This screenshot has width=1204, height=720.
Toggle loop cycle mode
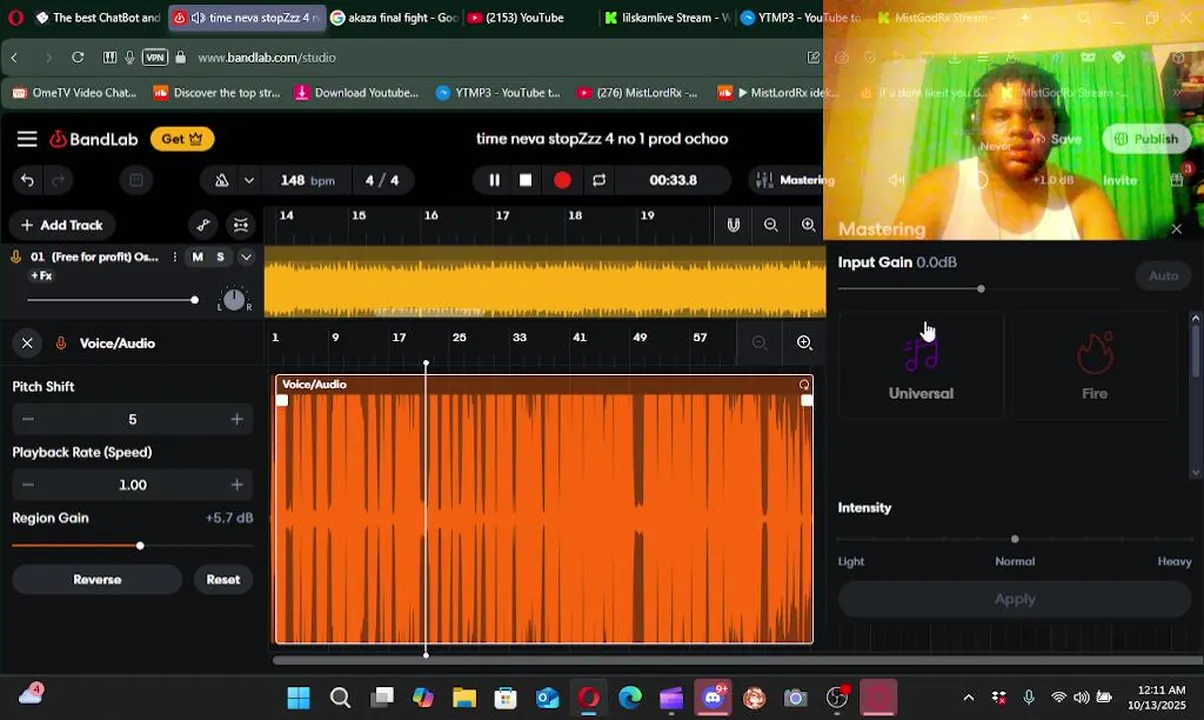click(x=599, y=180)
